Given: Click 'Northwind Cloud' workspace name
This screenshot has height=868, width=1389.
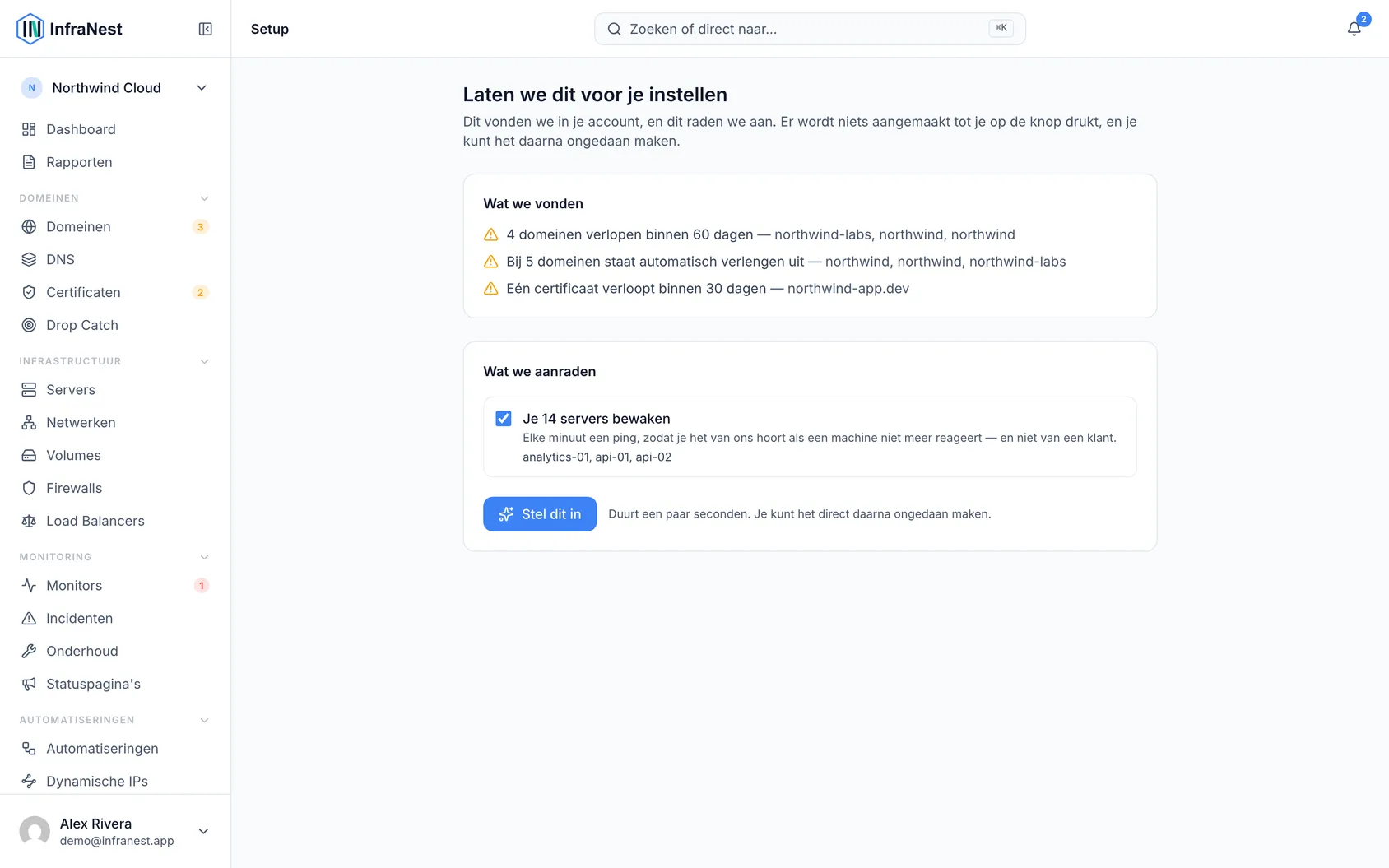Looking at the screenshot, I should coord(106,88).
